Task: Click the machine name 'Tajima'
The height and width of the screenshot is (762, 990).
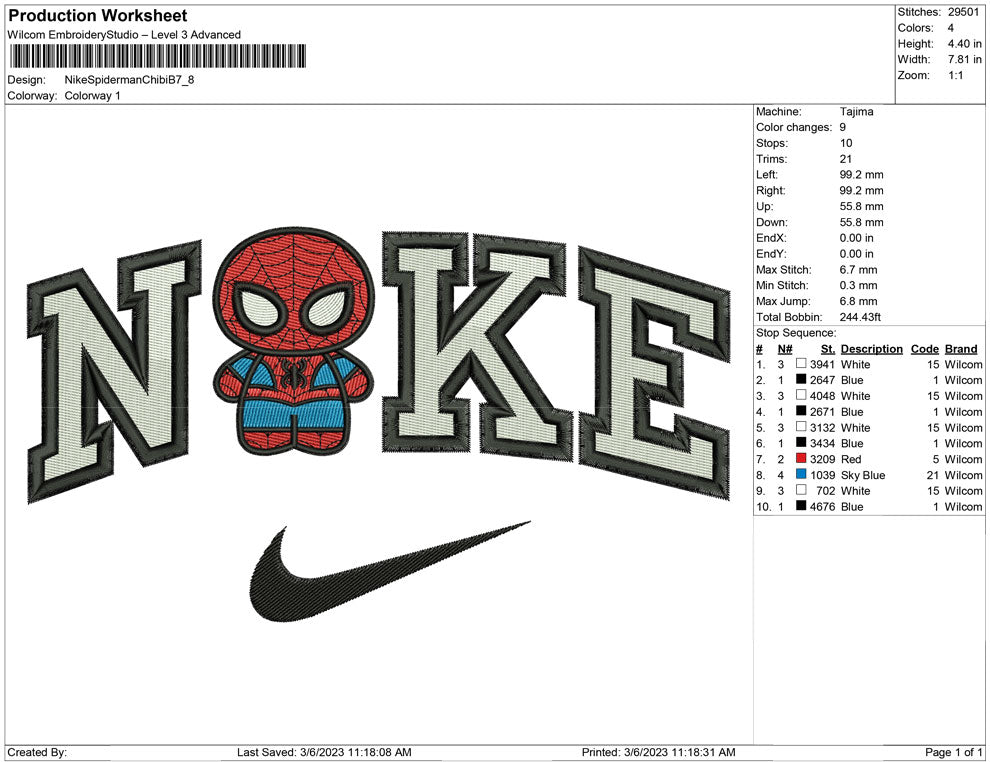Action: pyautogui.click(x=856, y=111)
